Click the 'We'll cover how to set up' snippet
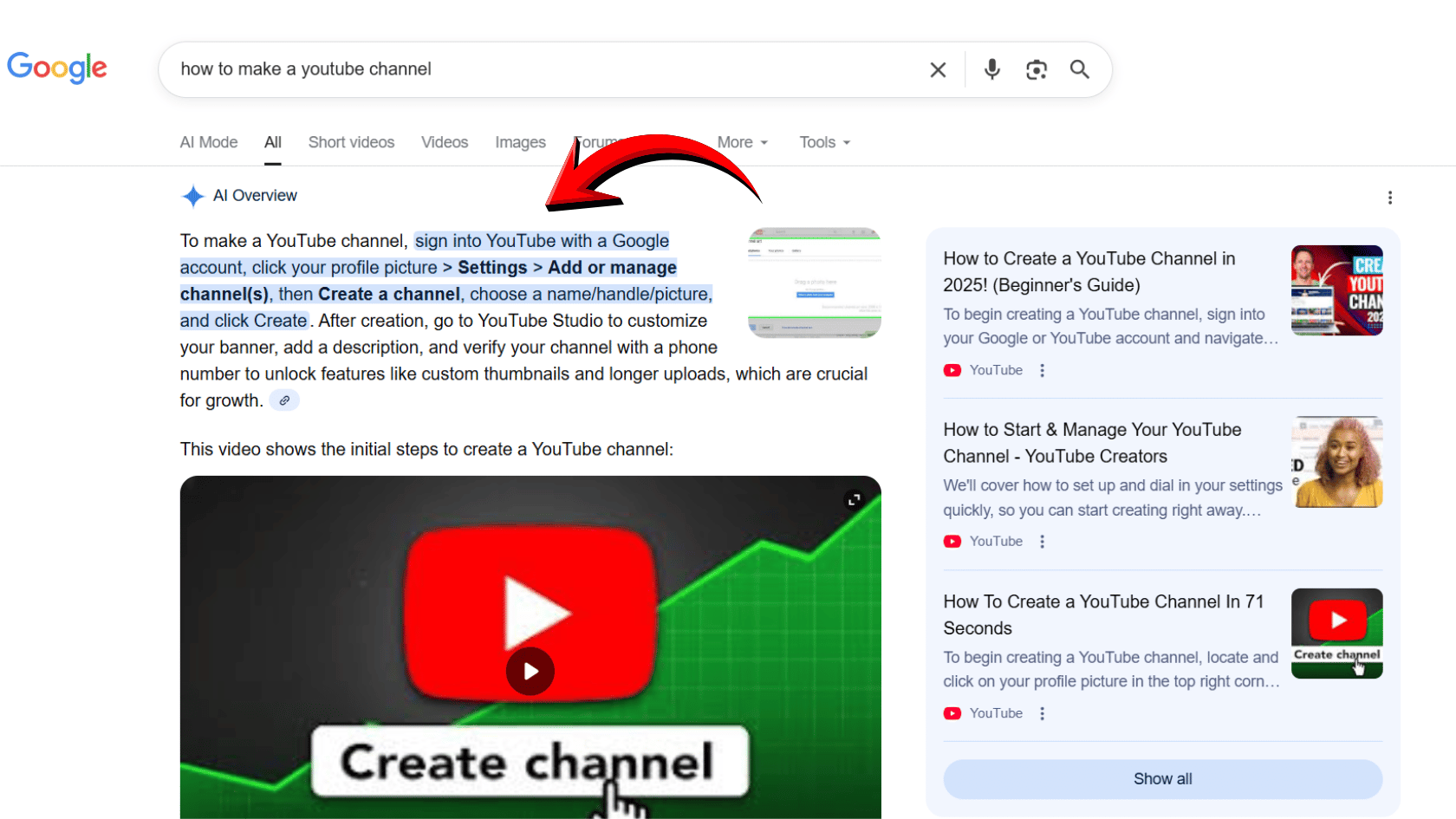 (1113, 498)
